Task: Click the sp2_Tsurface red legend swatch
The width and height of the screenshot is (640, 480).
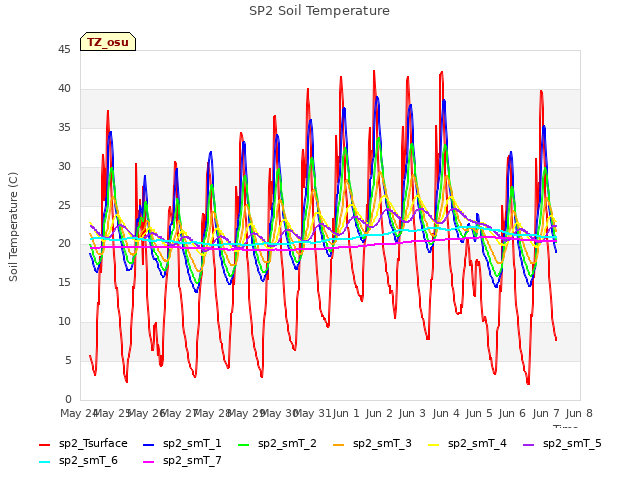Action: [x=44, y=444]
